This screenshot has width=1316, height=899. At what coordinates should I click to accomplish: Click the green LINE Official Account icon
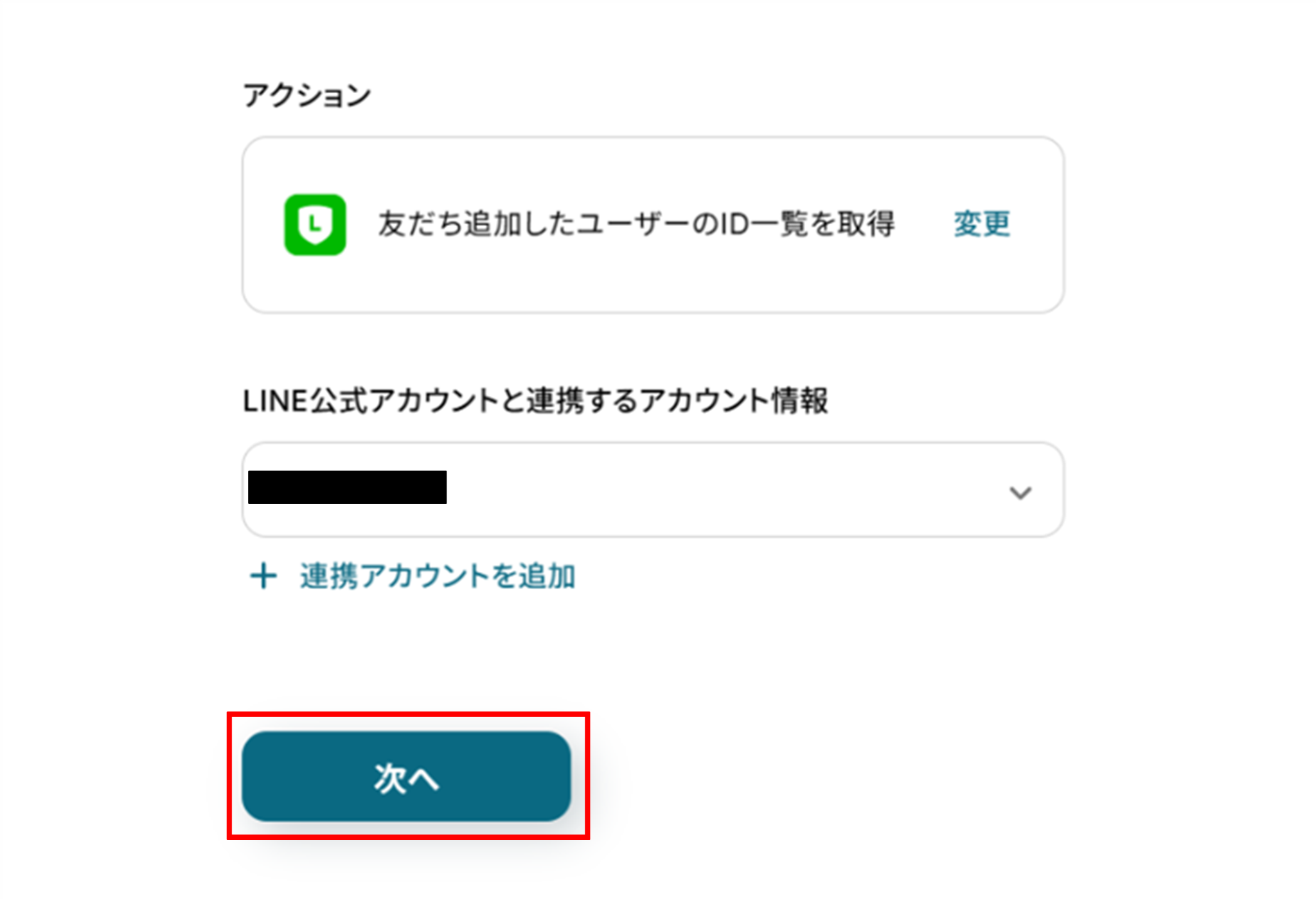pyautogui.click(x=315, y=225)
